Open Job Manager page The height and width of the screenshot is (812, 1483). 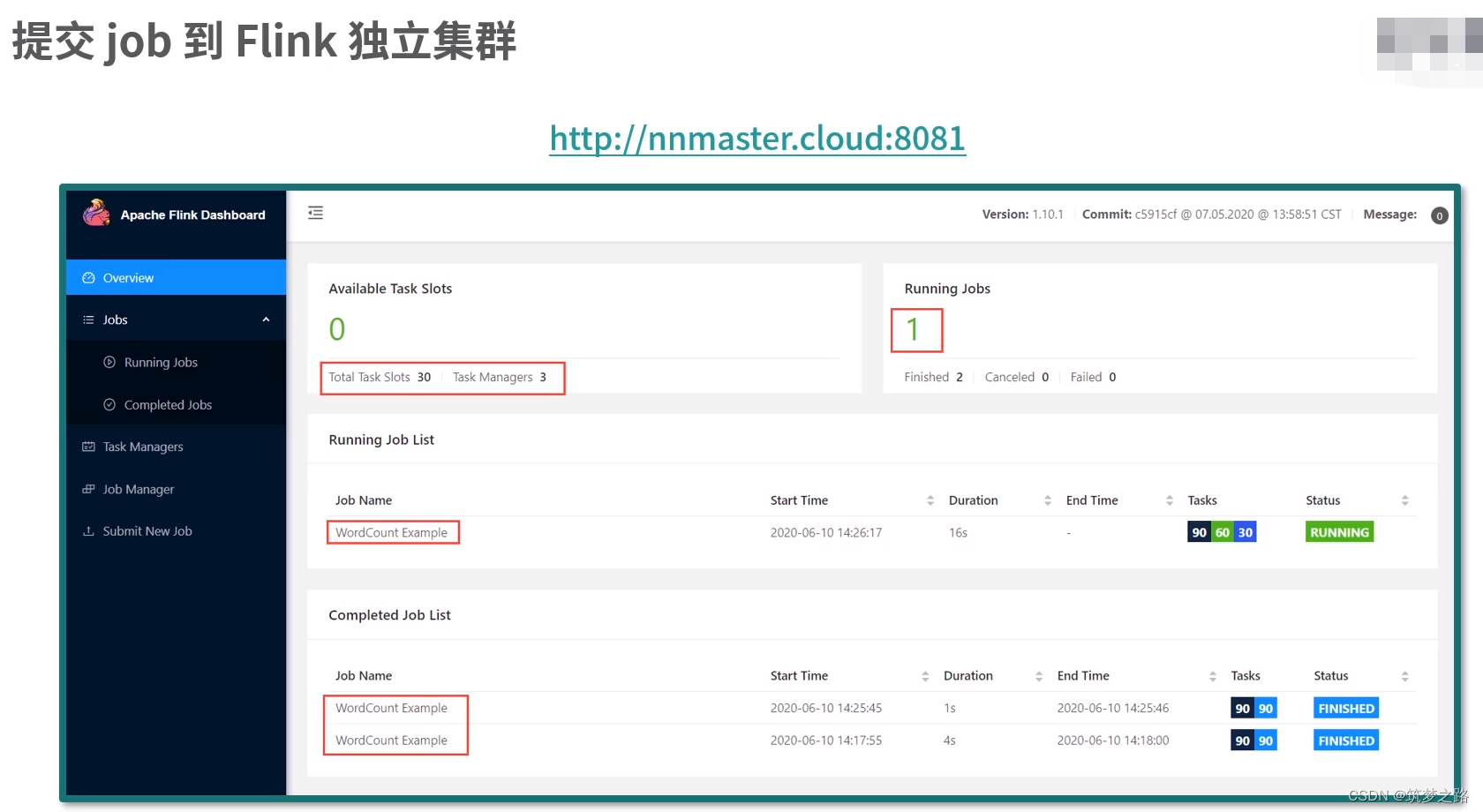[x=176, y=489]
